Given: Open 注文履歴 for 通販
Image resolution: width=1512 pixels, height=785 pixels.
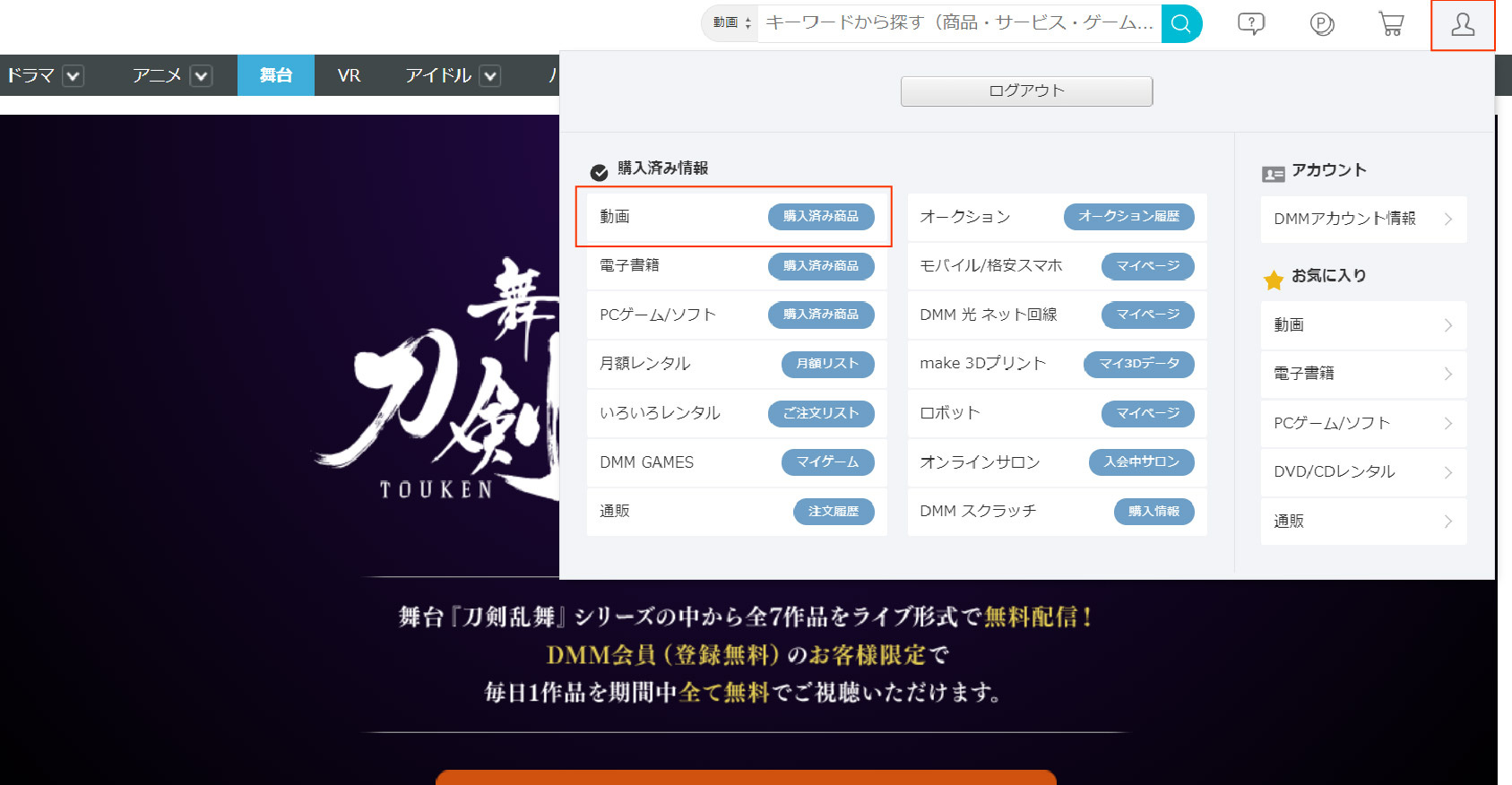Looking at the screenshot, I should point(834,512).
